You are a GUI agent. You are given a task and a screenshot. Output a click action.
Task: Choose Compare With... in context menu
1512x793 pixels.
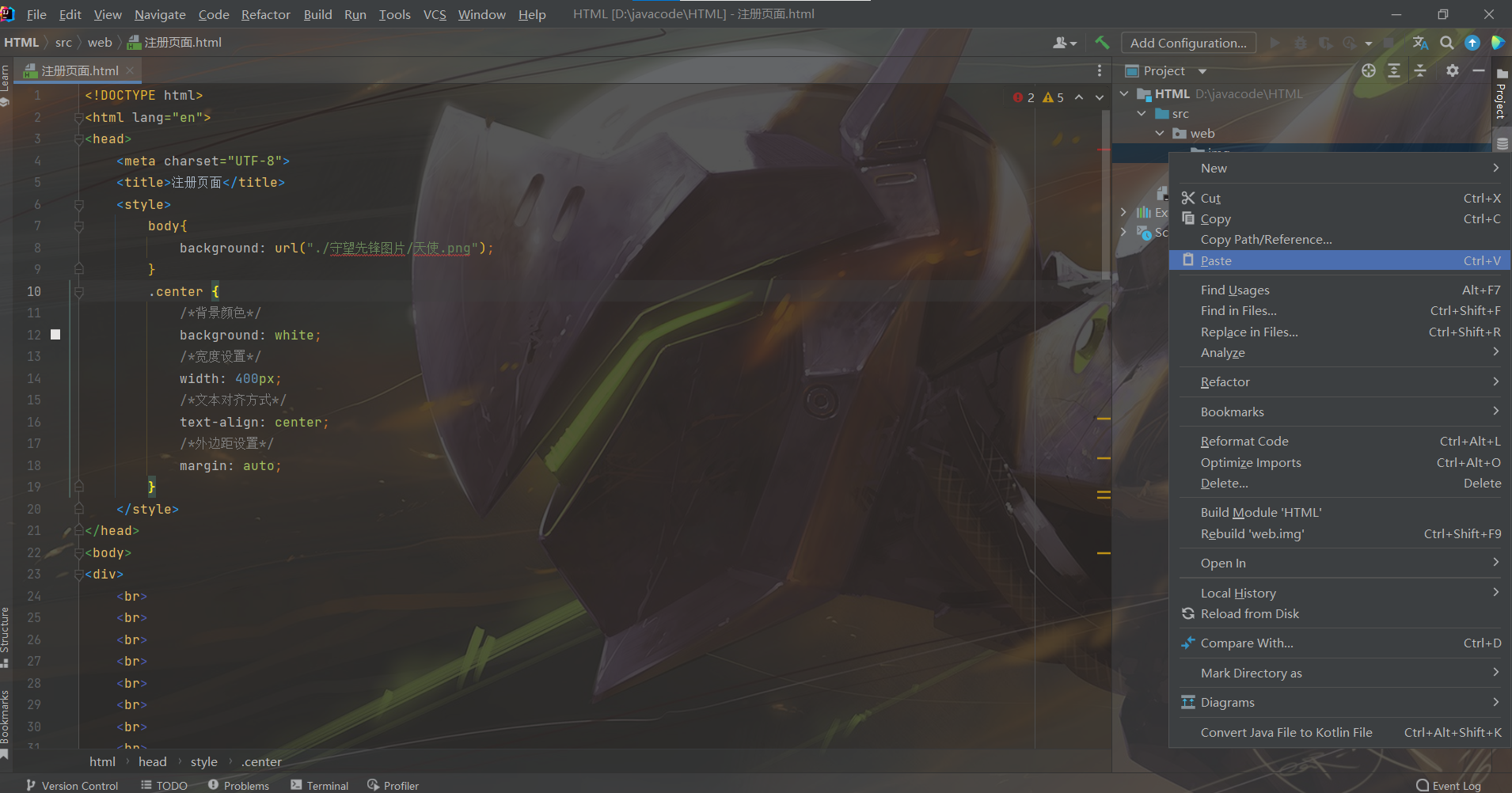[1339, 643]
